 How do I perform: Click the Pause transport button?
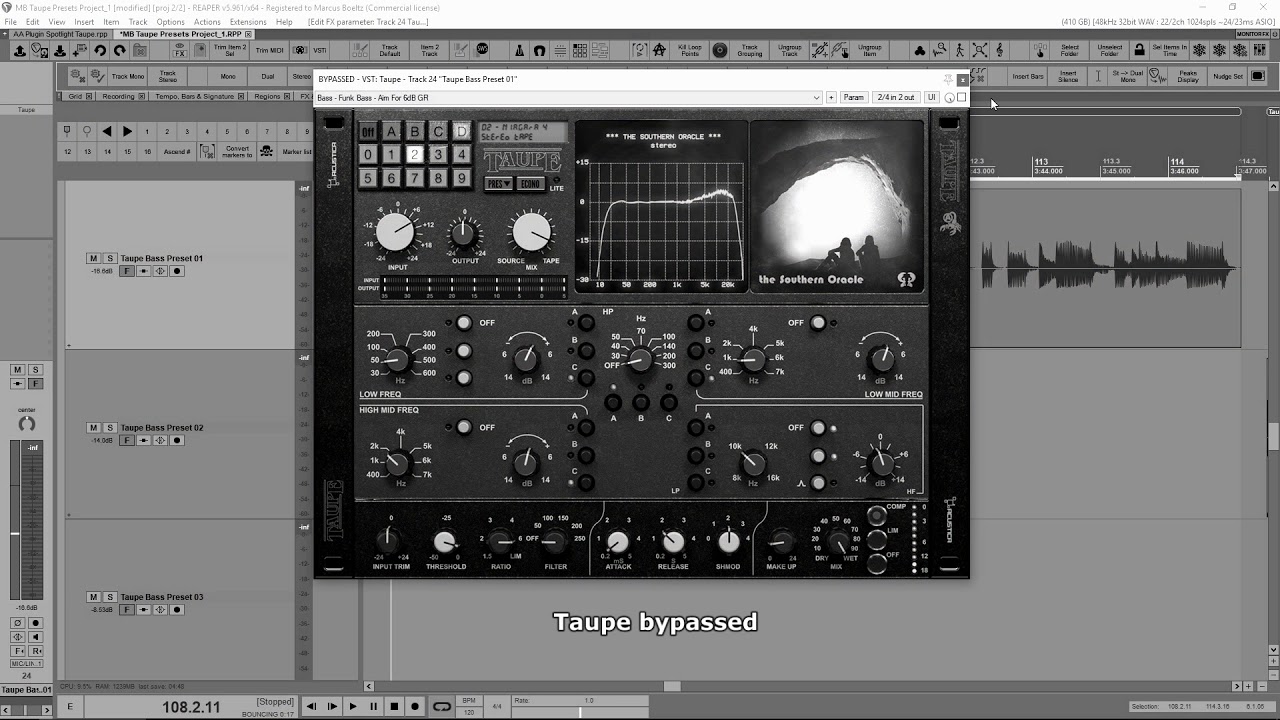point(374,706)
